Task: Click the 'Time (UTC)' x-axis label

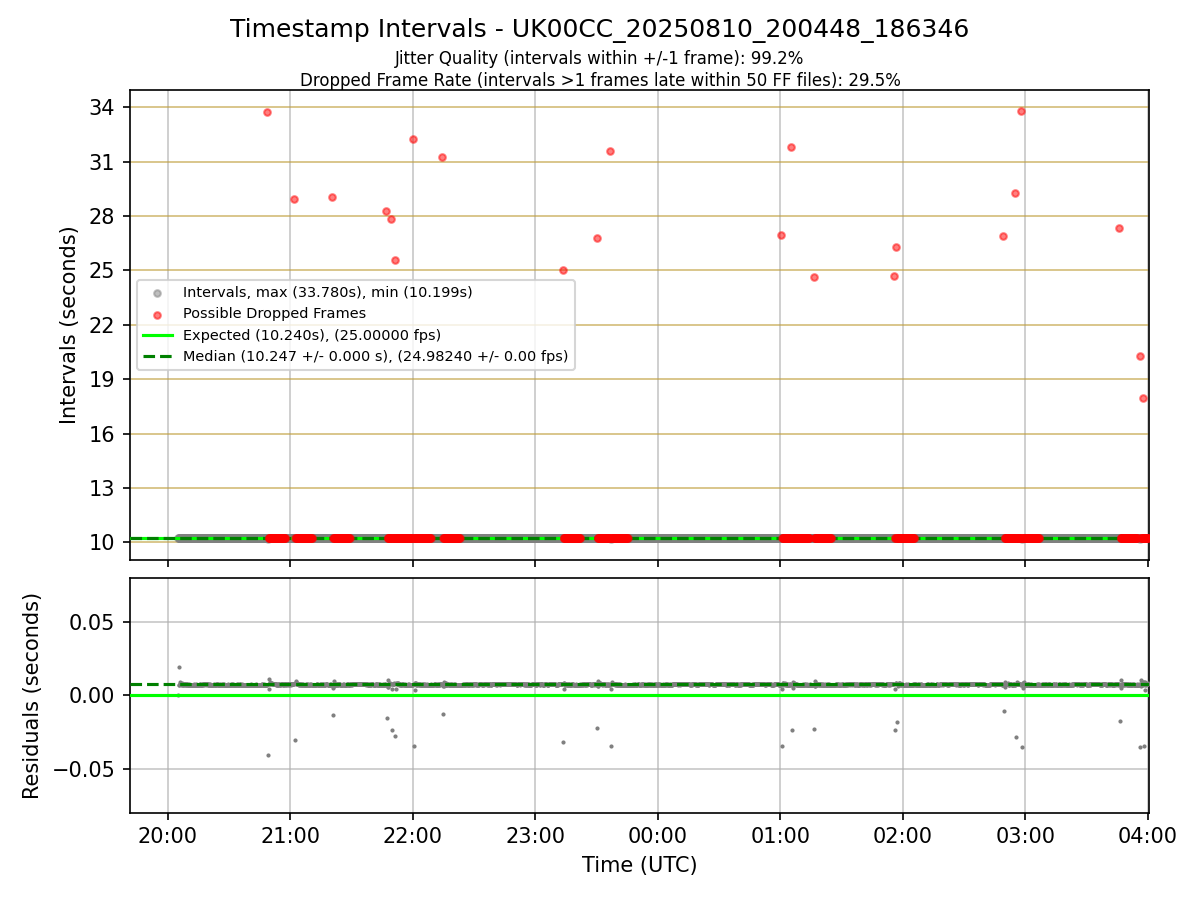Action: [639, 865]
